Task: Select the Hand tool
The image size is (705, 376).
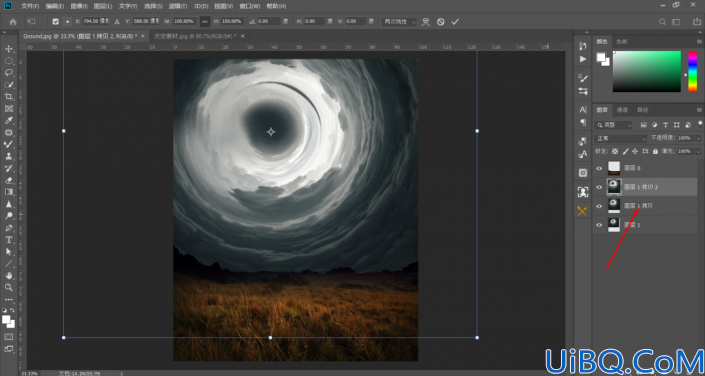Action: 9,276
